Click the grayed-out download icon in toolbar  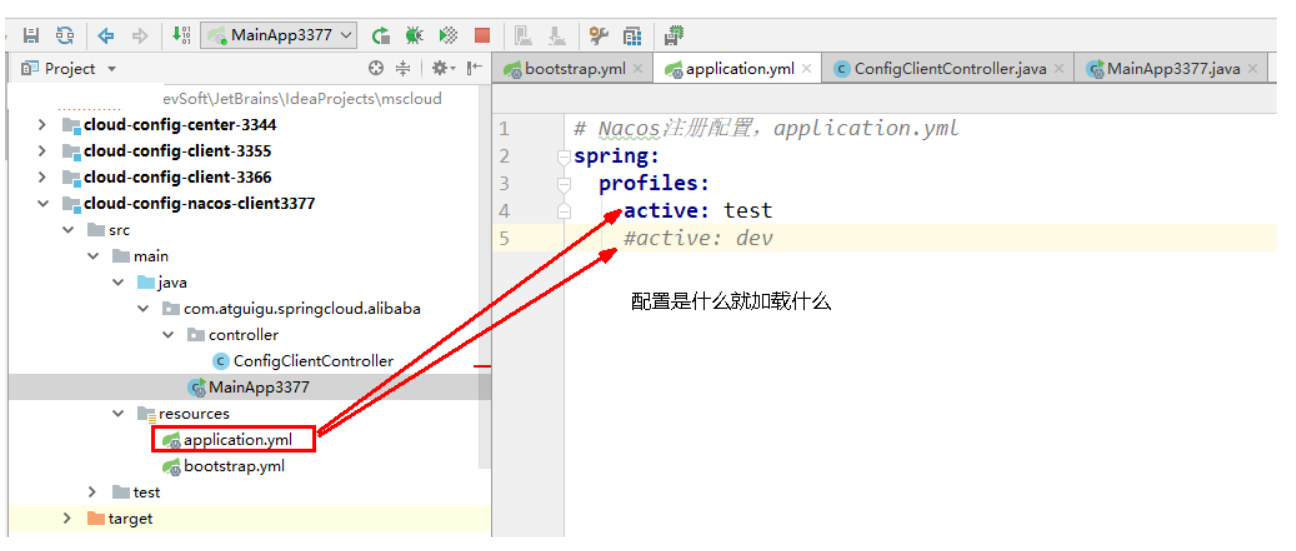pos(557,36)
